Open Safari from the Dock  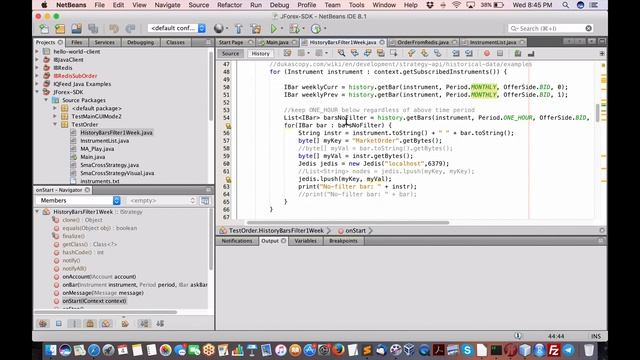pyautogui.click(x=94, y=350)
